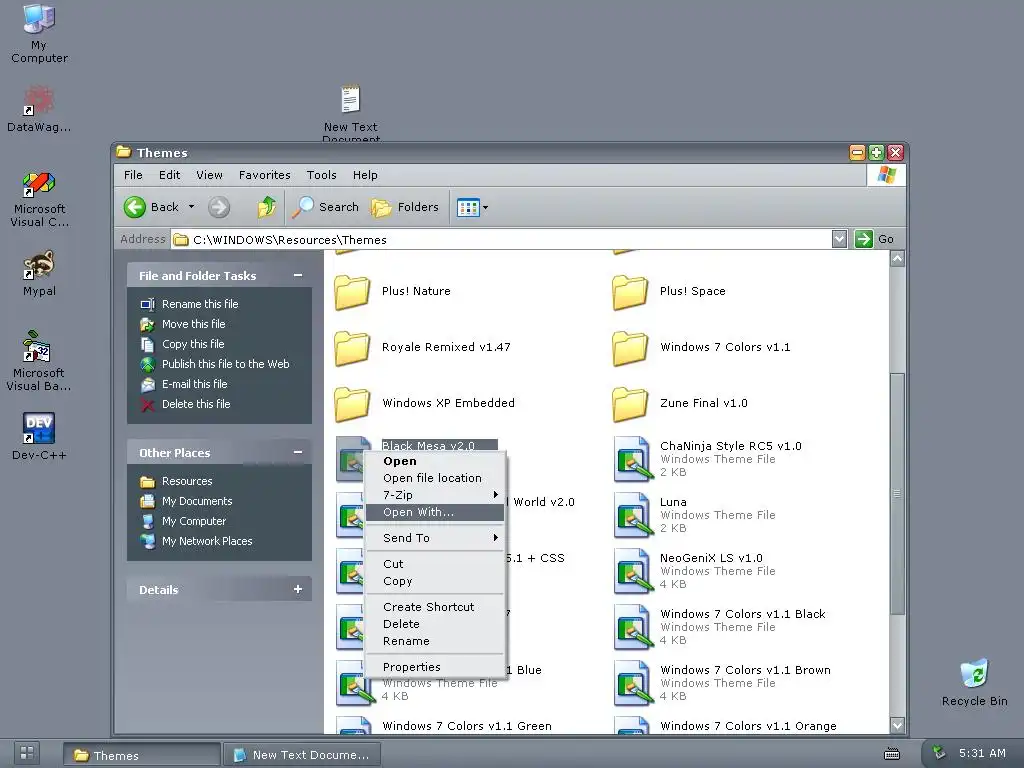The width and height of the screenshot is (1024, 768).
Task: Toggle the Folders pane
Action: pyautogui.click(x=405, y=207)
